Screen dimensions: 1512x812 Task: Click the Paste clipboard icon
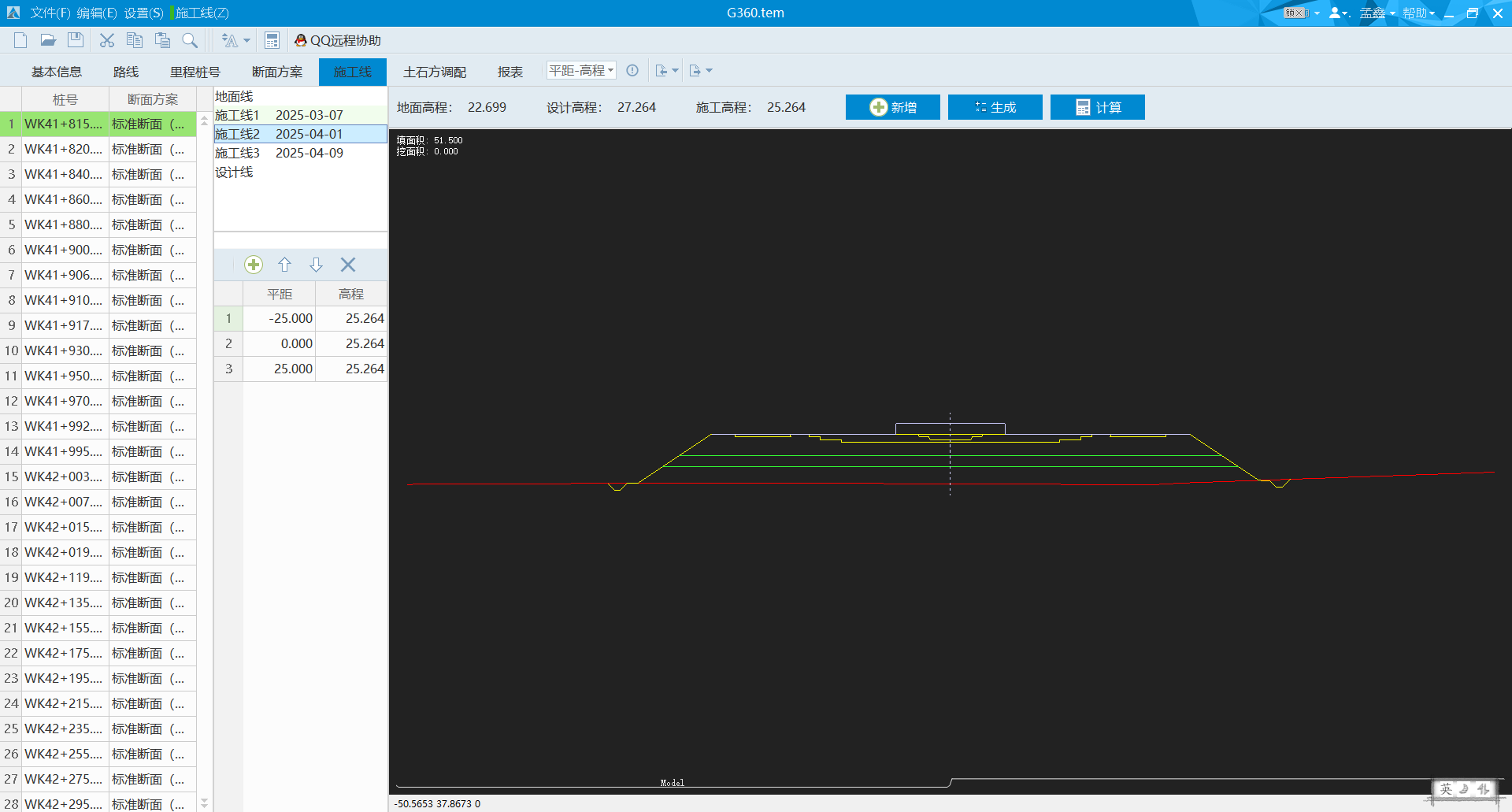(162, 40)
